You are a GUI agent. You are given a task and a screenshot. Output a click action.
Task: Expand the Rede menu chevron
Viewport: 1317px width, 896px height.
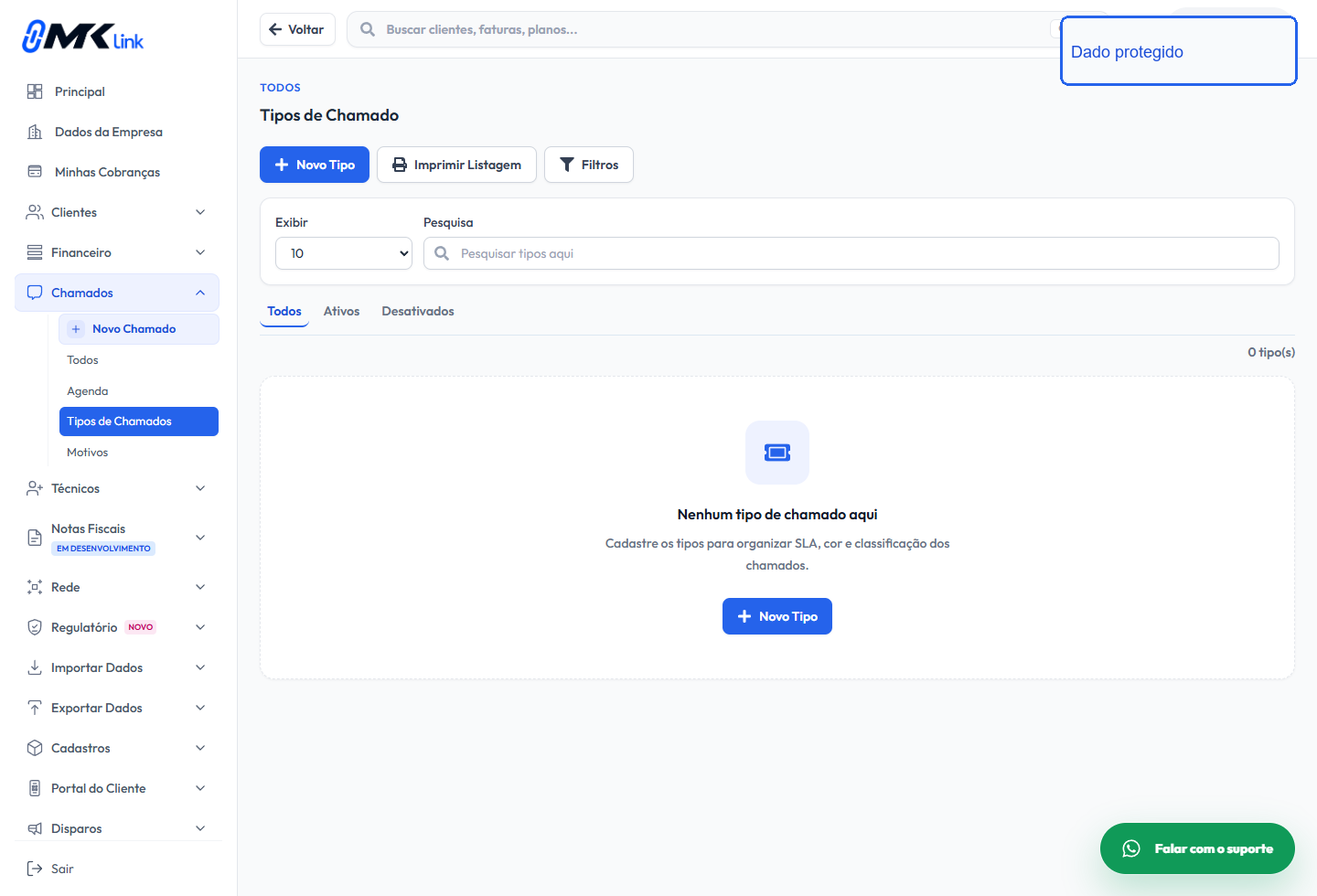tap(200, 587)
